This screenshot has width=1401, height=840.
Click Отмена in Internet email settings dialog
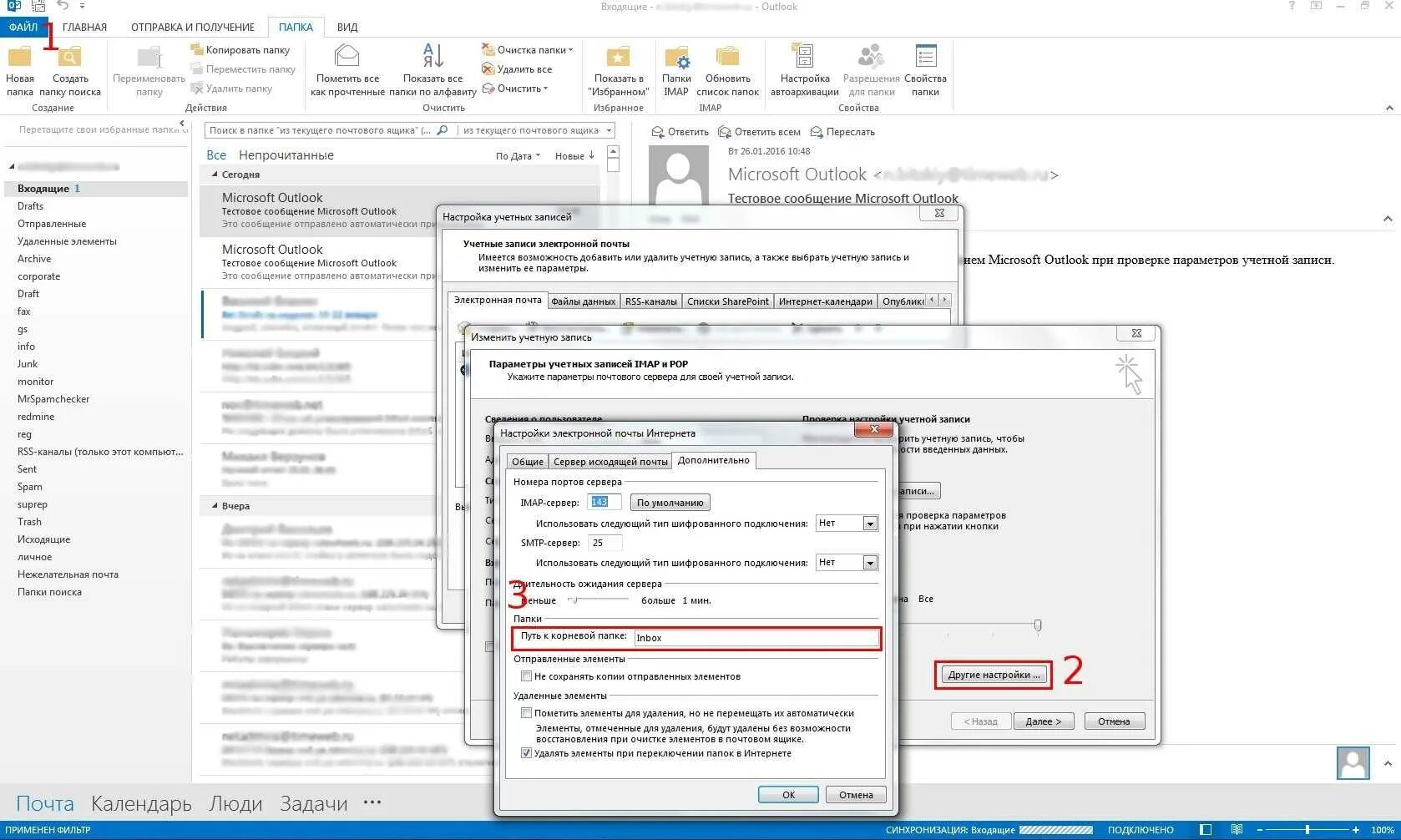(856, 795)
